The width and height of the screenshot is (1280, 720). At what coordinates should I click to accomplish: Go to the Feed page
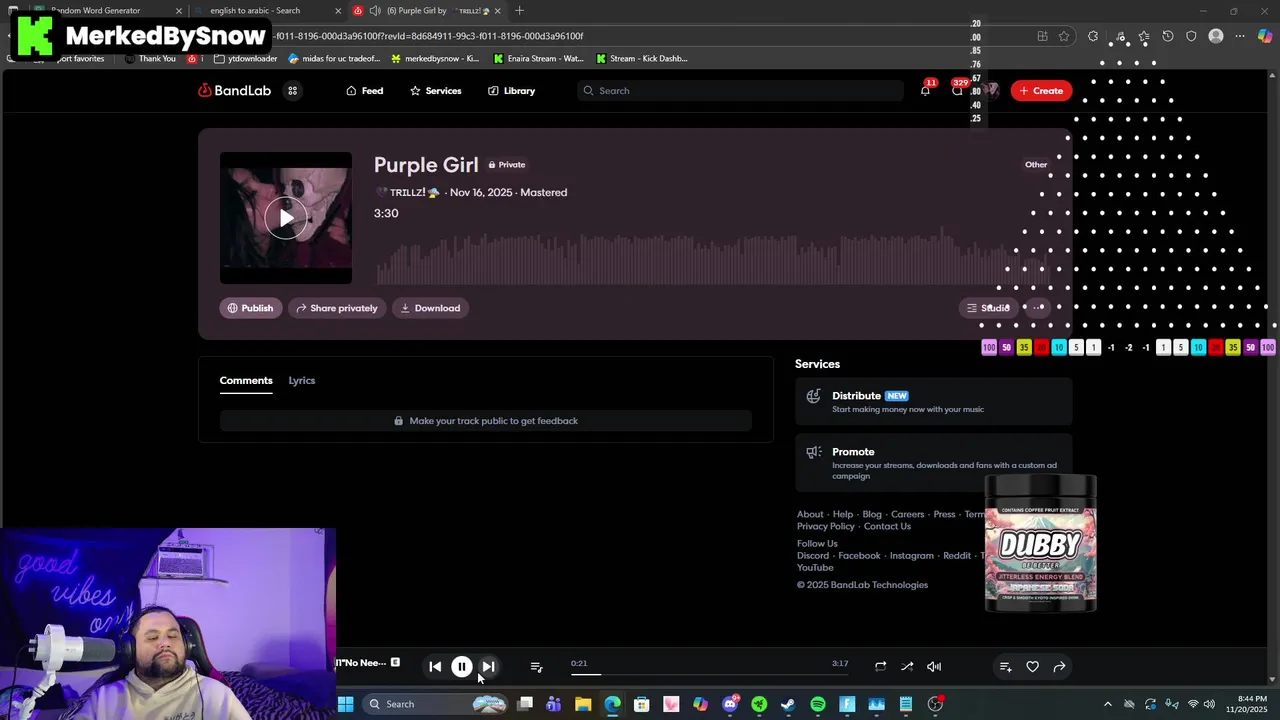click(x=365, y=91)
